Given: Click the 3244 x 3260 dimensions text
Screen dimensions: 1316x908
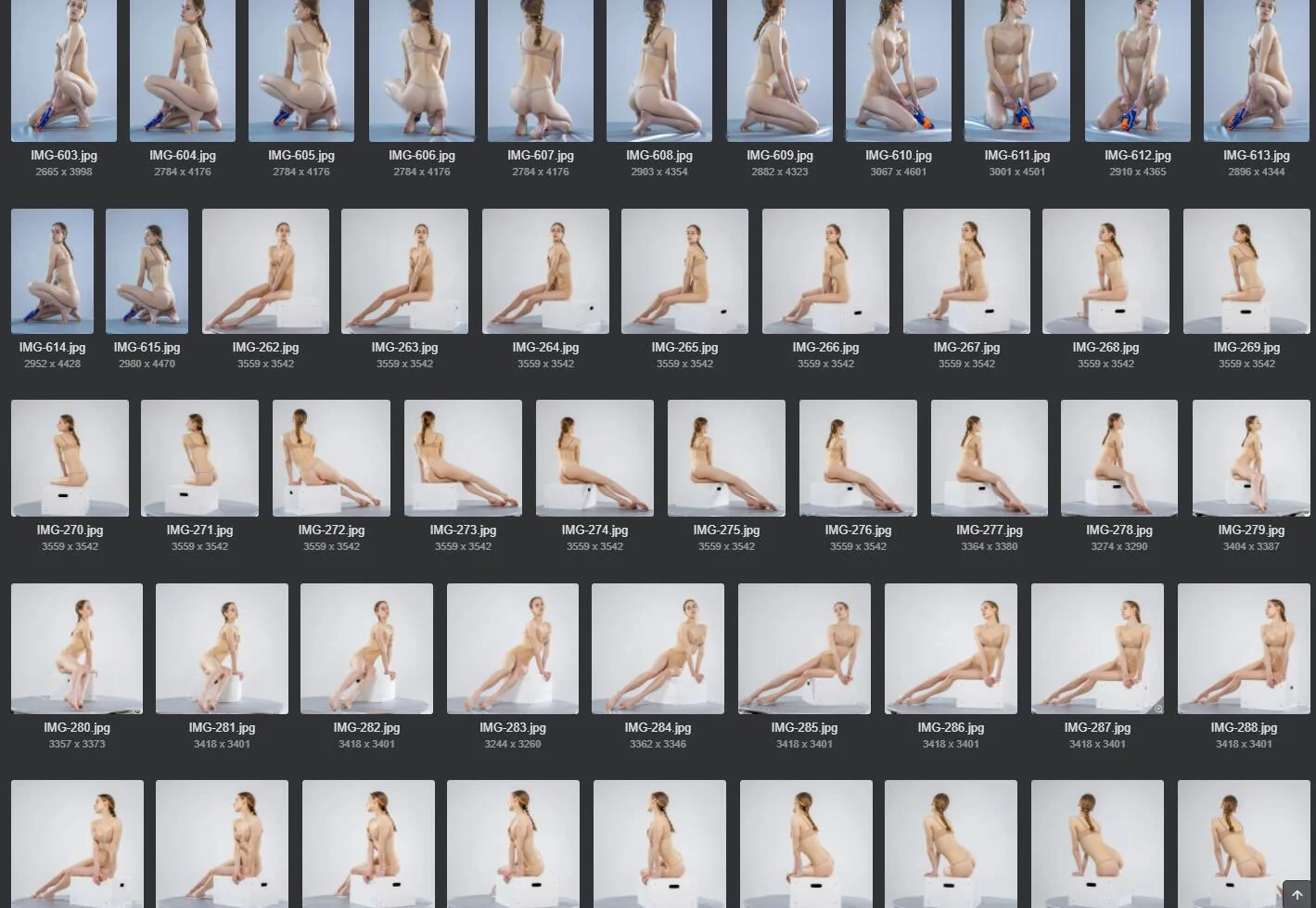Looking at the screenshot, I should point(513,744).
